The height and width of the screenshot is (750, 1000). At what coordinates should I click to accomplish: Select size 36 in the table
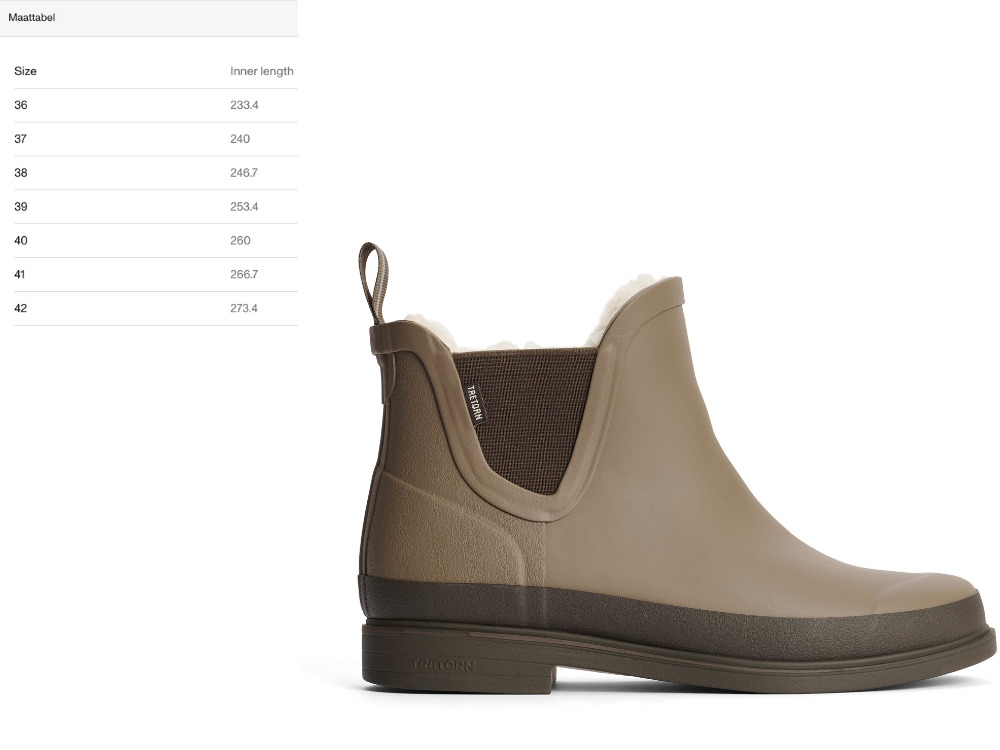[21, 105]
